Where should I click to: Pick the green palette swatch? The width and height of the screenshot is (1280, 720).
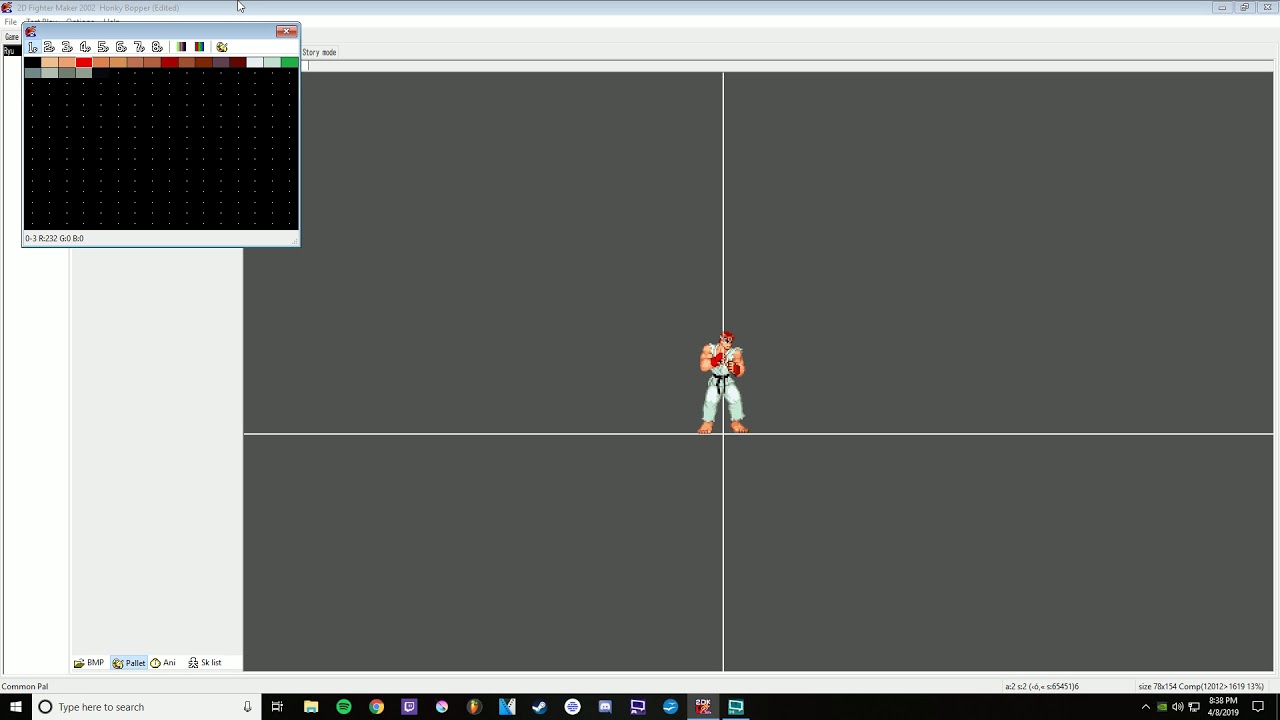289,63
